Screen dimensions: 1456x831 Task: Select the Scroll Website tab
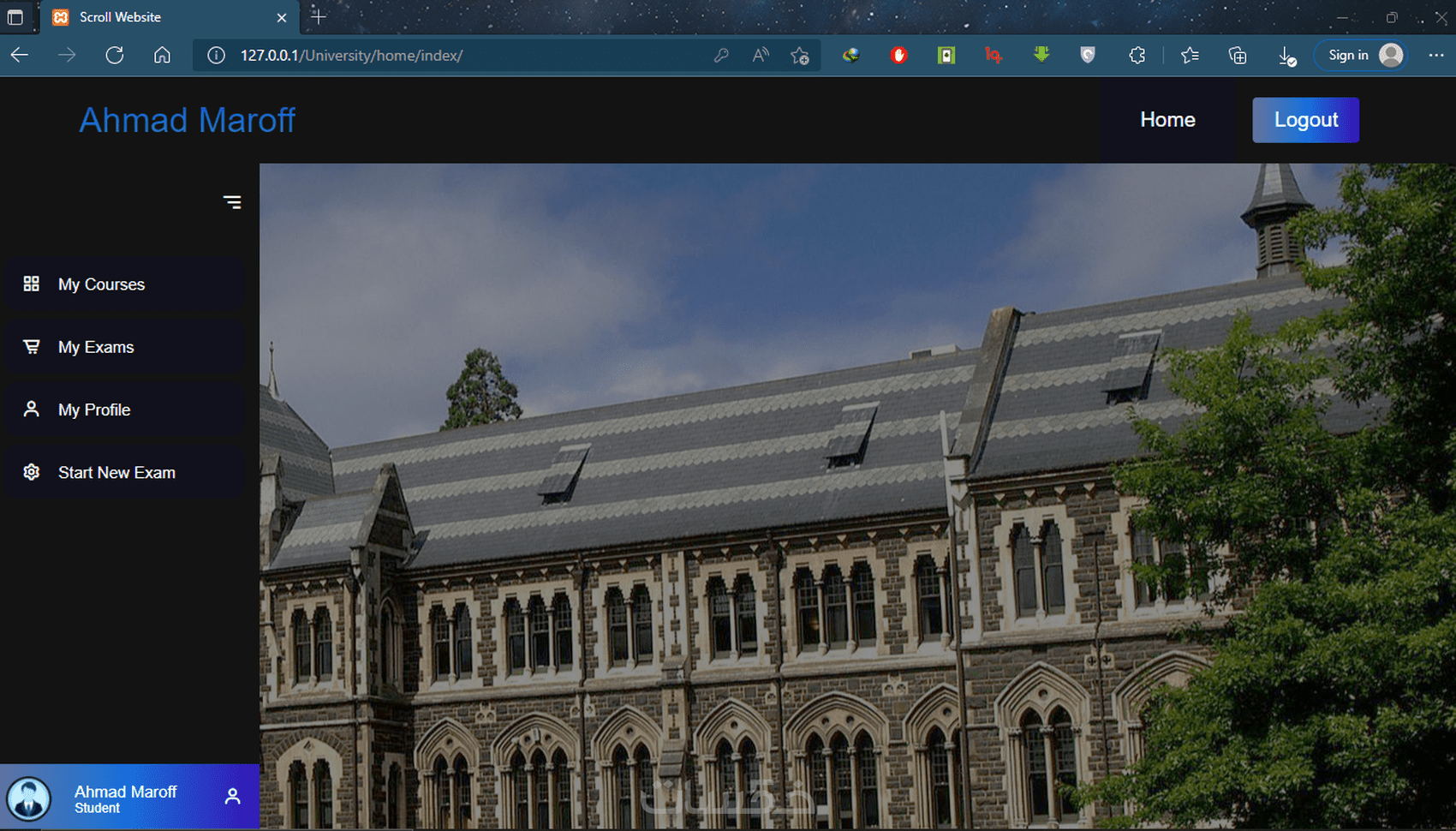[x=170, y=17]
